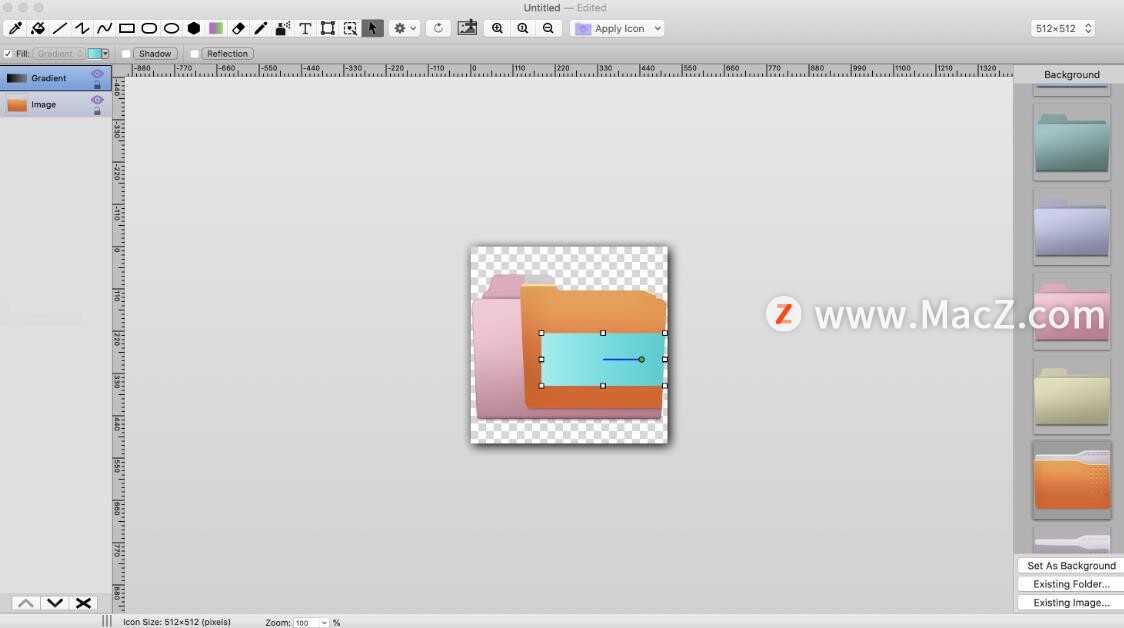Click the Shadow button

click(x=155, y=54)
